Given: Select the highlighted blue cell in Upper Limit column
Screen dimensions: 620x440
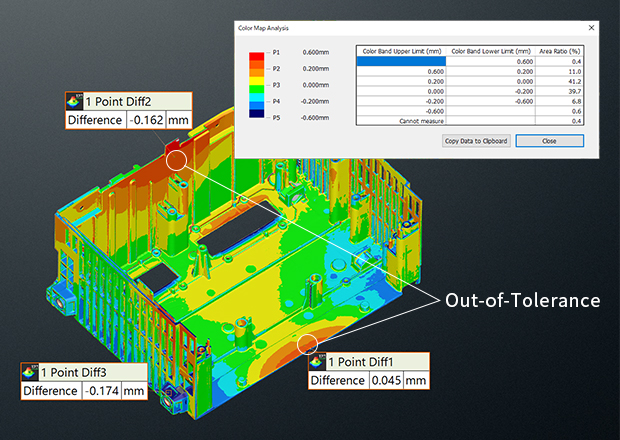Looking at the screenshot, I should point(401,61).
